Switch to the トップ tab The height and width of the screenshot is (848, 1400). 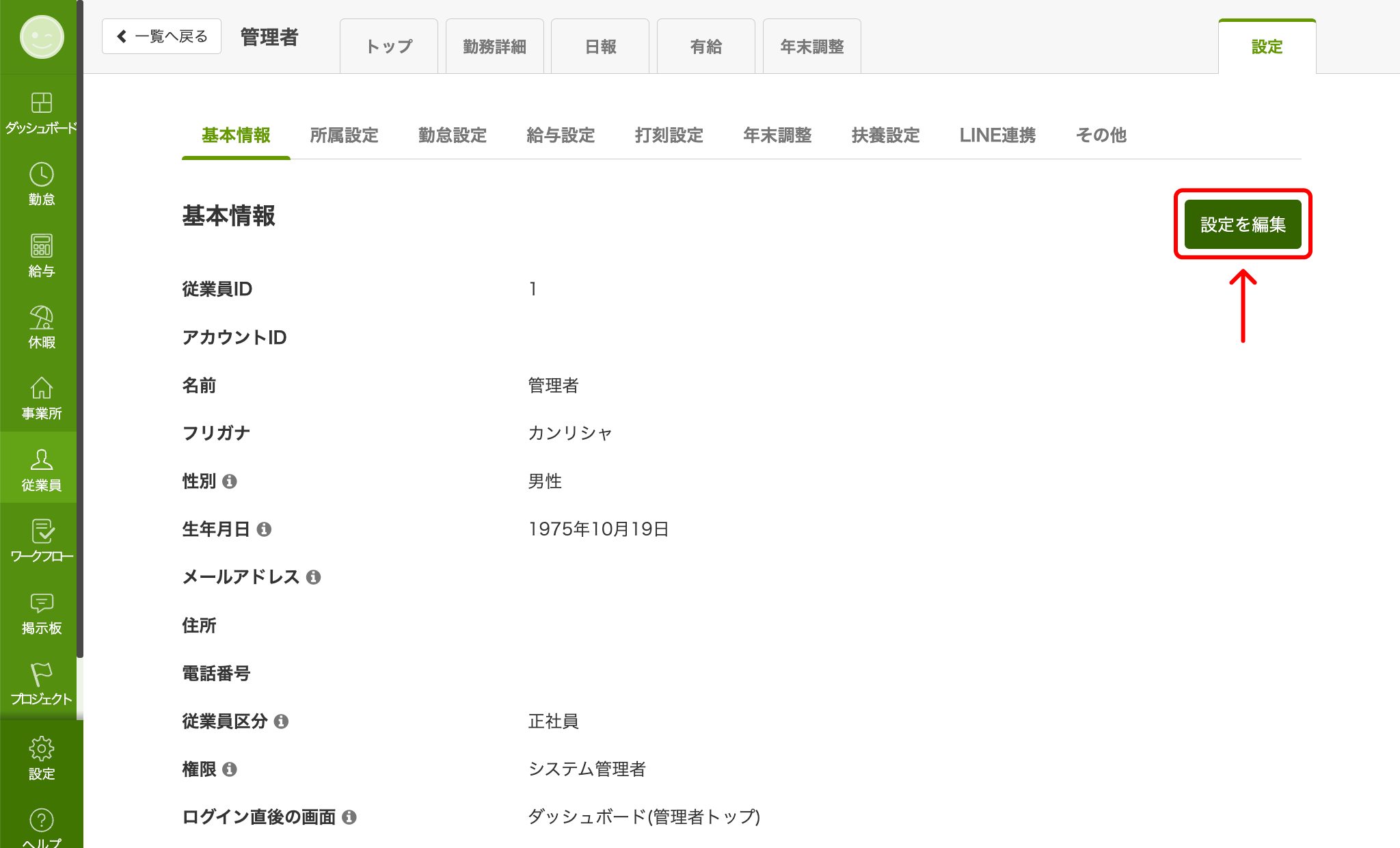389,47
